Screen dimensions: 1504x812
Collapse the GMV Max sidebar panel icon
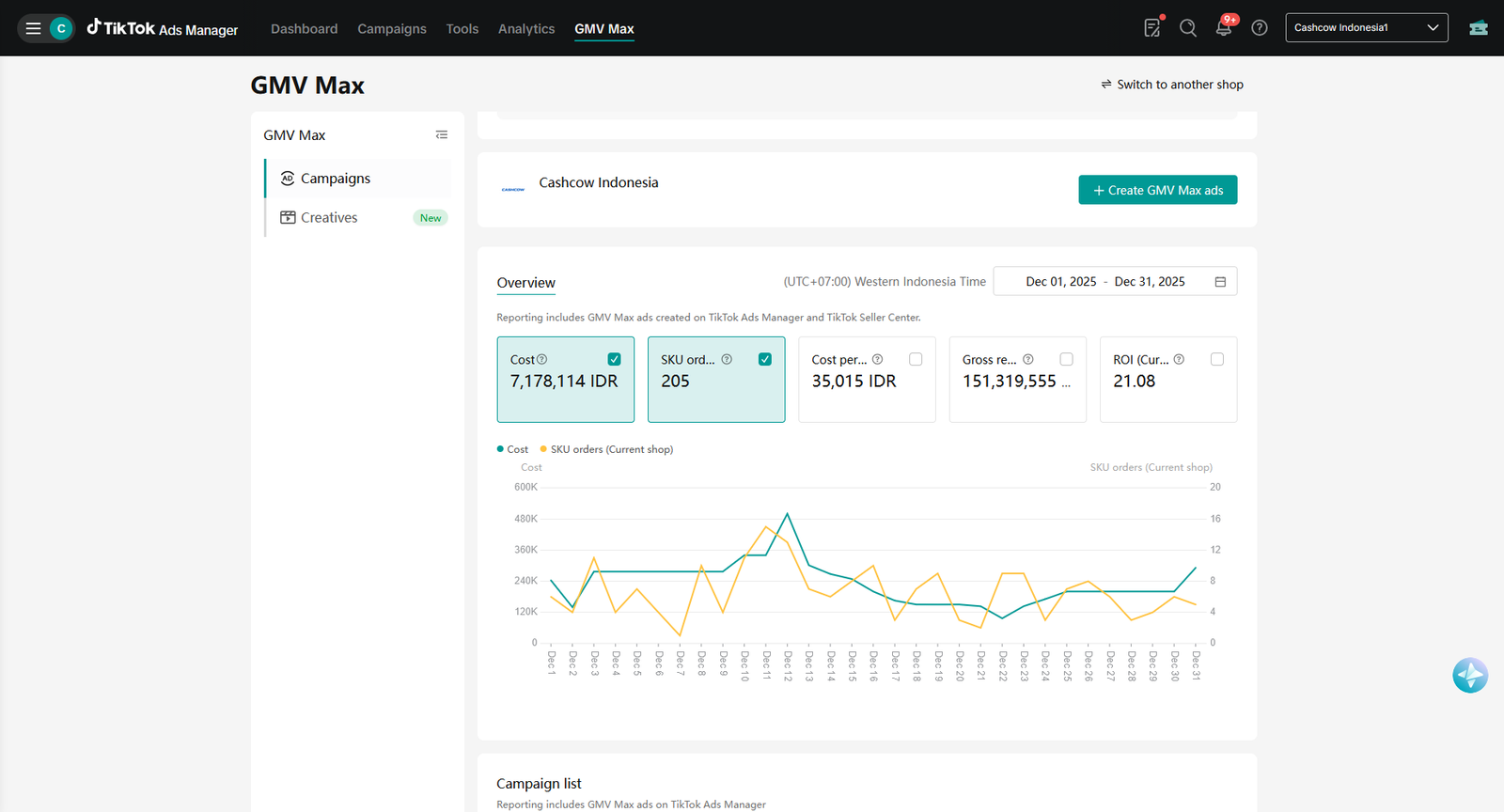tap(442, 135)
